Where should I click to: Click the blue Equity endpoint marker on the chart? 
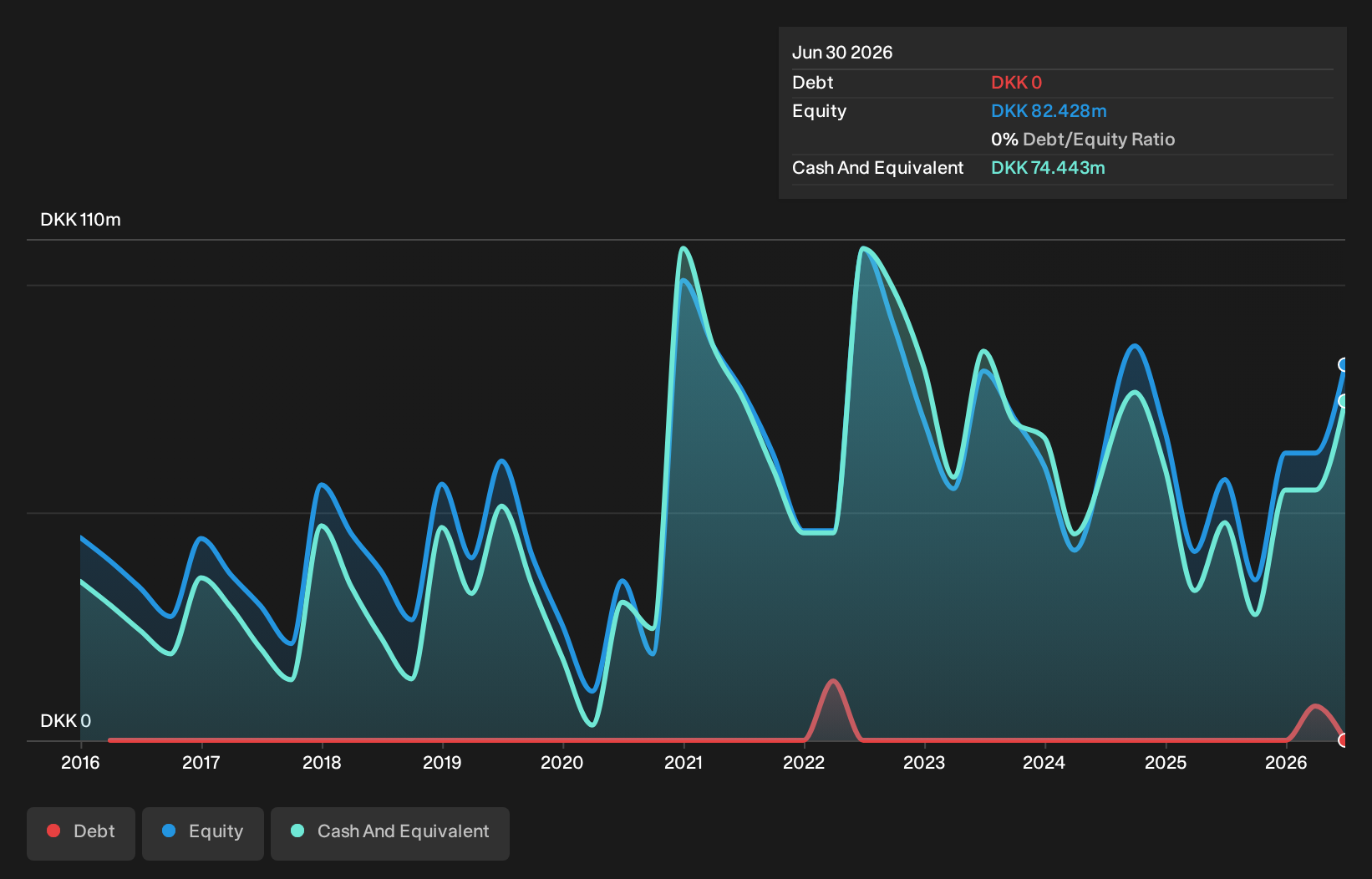point(1344,364)
